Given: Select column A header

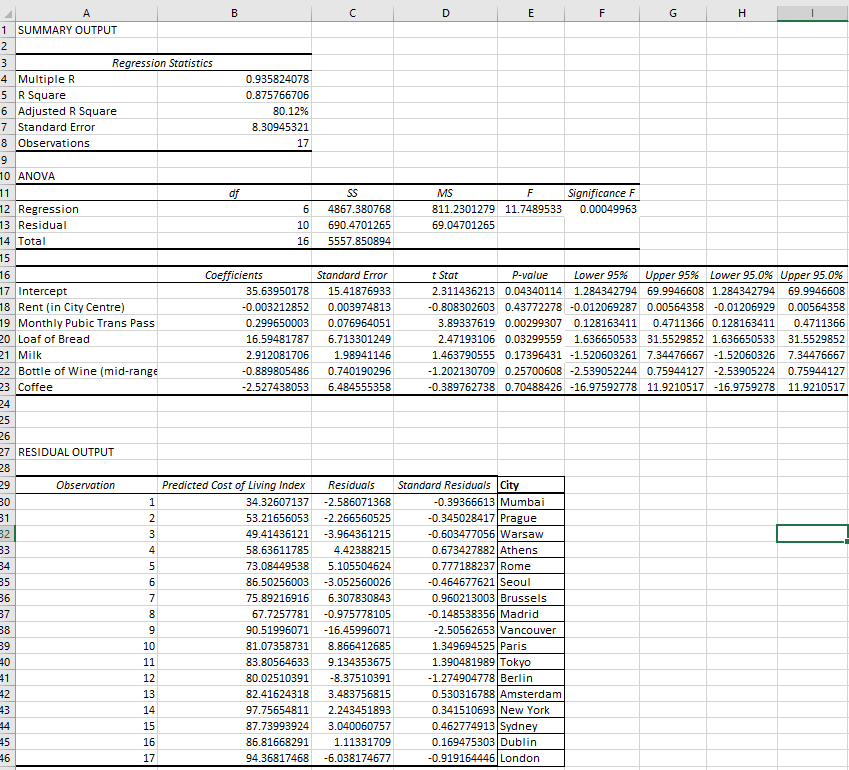Looking at the screenshot, I should pyautogui.click(x=86, y=13).
